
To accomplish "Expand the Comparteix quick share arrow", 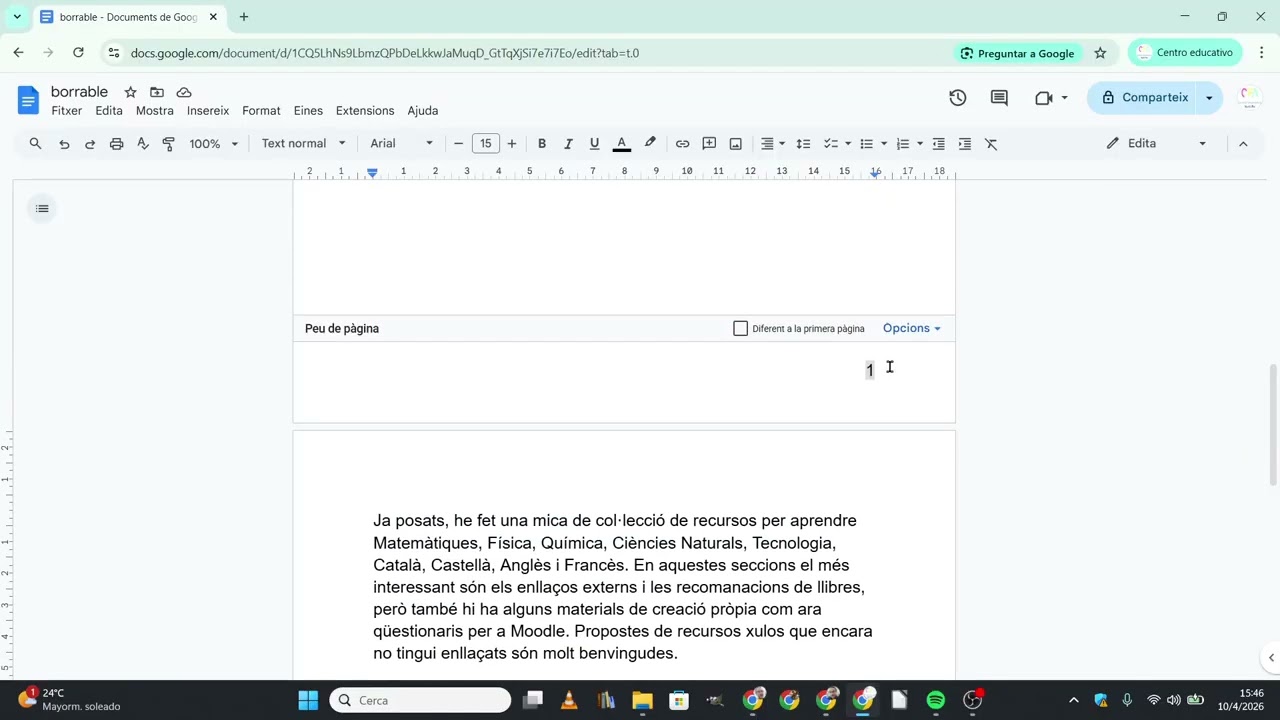I will (1209, 98).
